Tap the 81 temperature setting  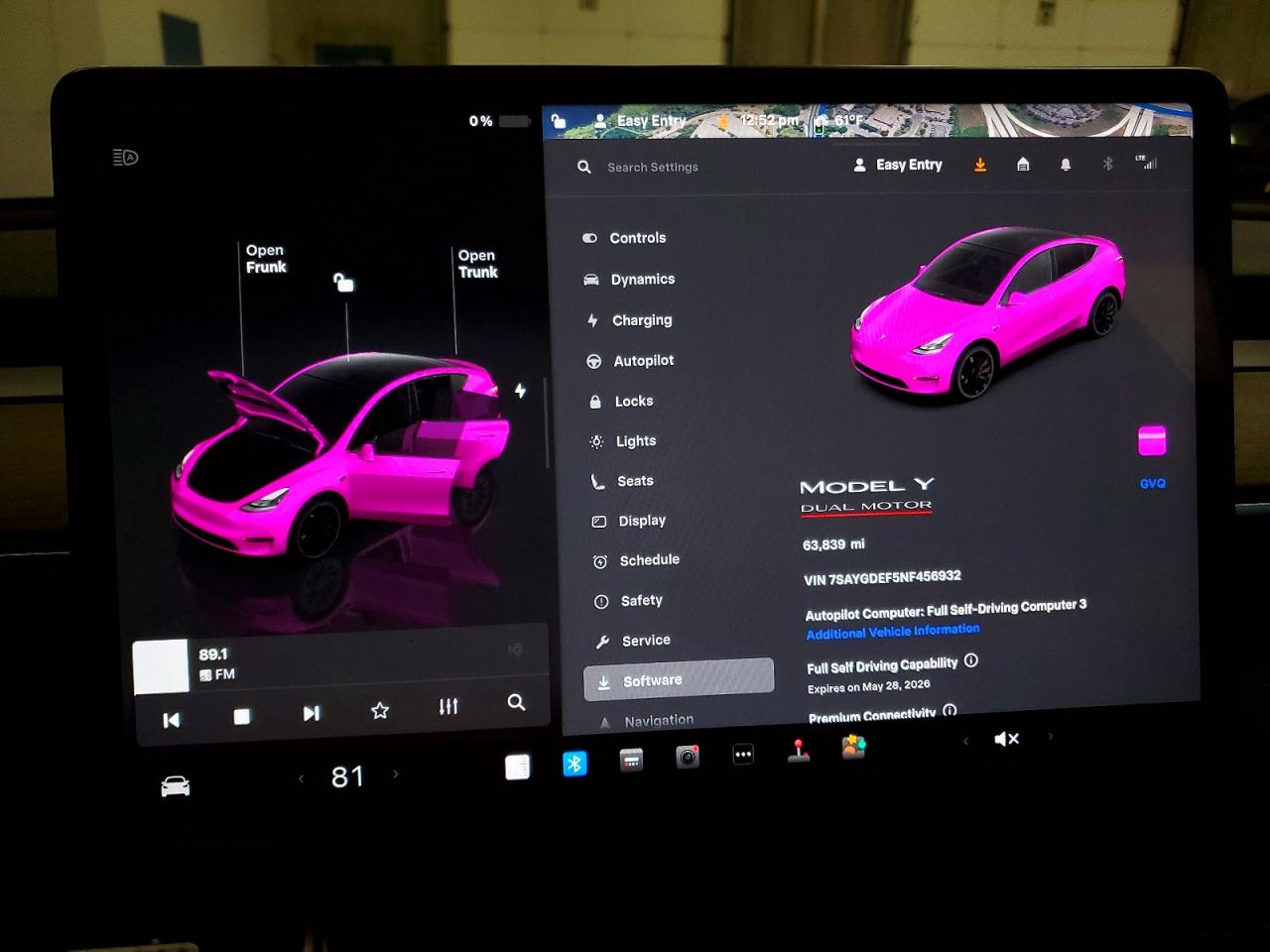click(347, 776)
